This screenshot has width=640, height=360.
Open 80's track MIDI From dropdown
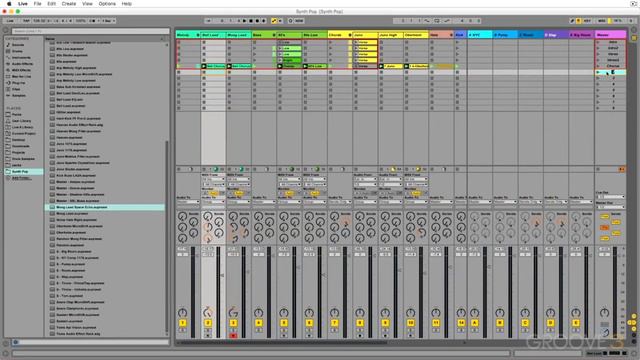point(289,179)
